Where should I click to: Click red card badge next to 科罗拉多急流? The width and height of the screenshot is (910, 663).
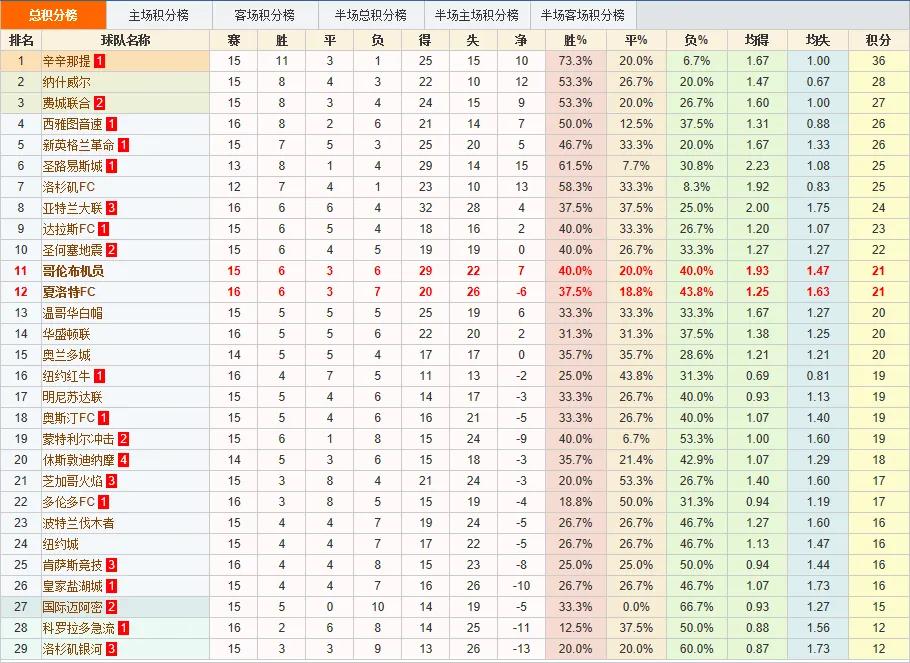tap(123, 628)
